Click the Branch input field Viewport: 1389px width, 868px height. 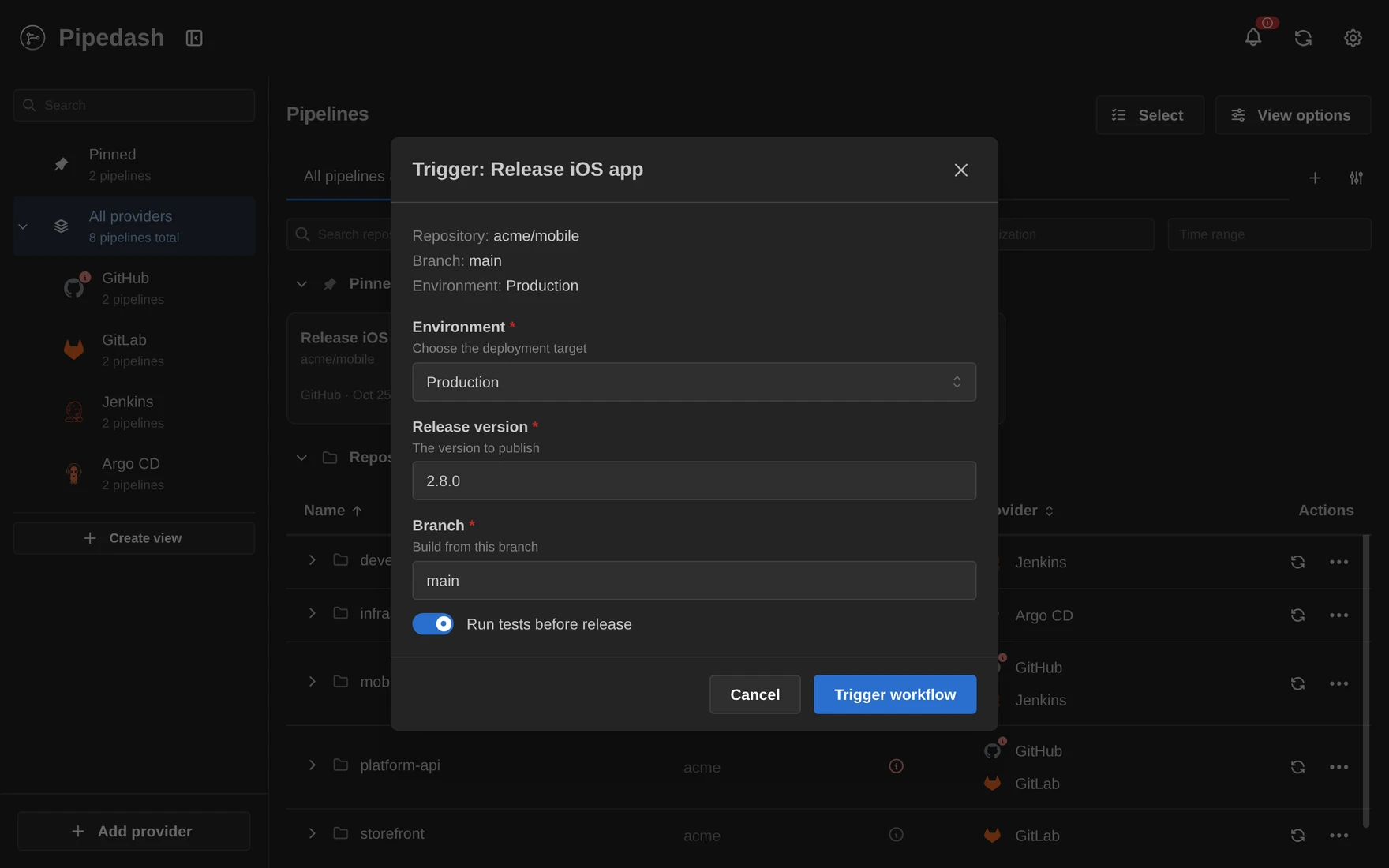[694, 581]
